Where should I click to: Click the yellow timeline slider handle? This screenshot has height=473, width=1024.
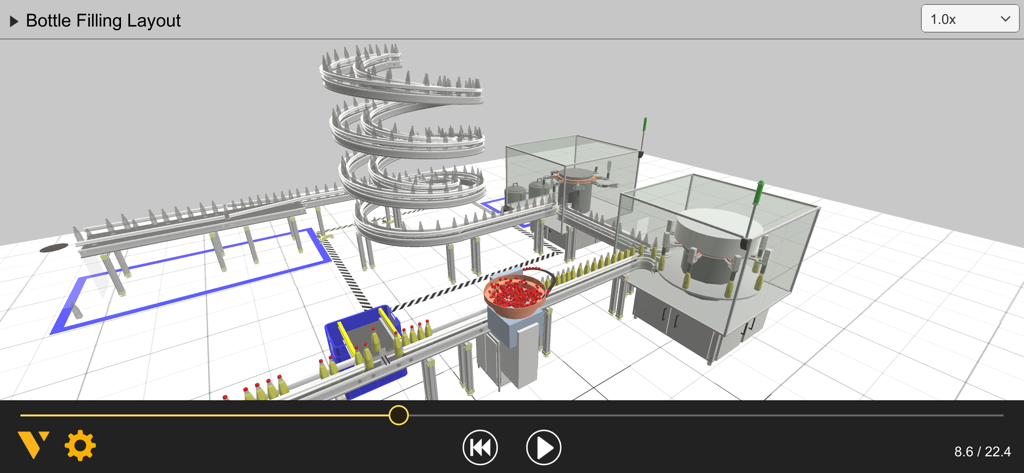[x=398, y=415]
